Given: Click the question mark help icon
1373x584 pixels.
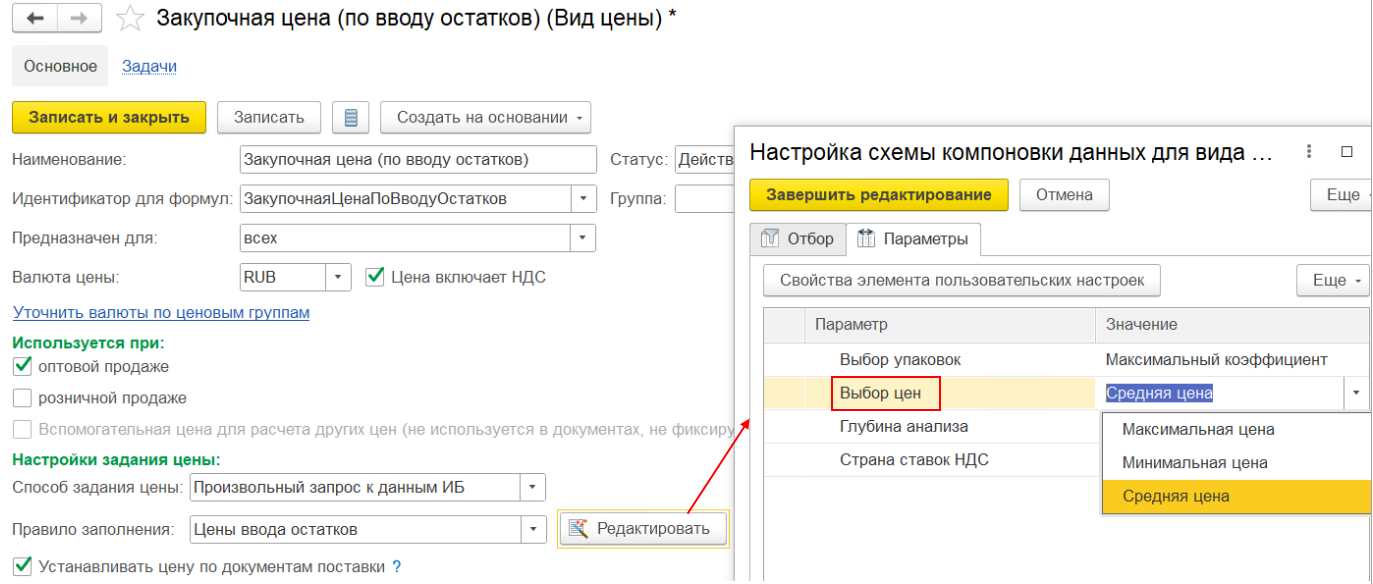Looking at the screenshot, I should coord(396,567).
